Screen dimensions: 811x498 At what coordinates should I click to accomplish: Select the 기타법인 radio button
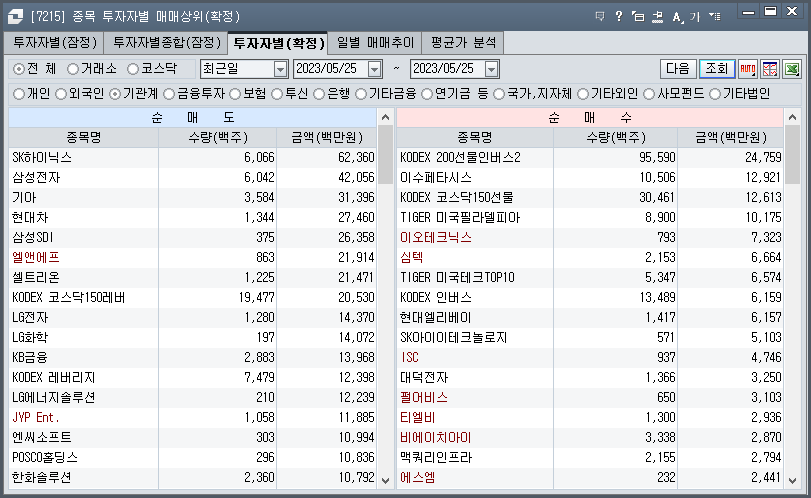pyautogui.click(x=715, y=94)
